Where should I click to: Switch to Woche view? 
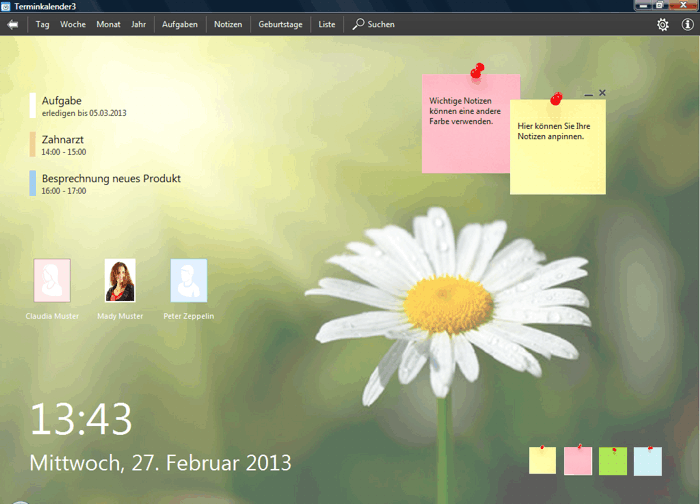tap(72, 24)
